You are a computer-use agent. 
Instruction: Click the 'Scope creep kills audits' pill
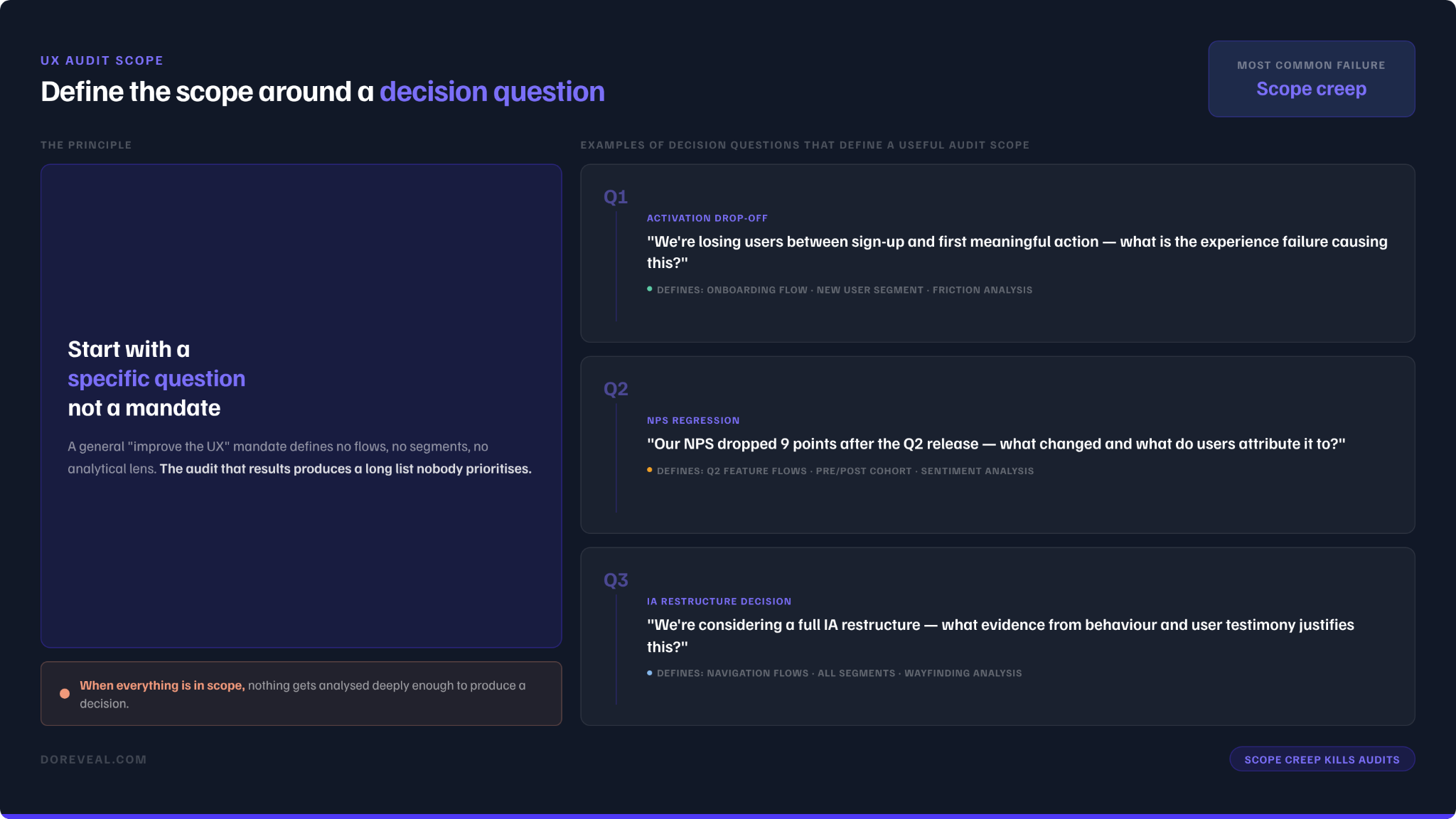(x=1322, y=759)
